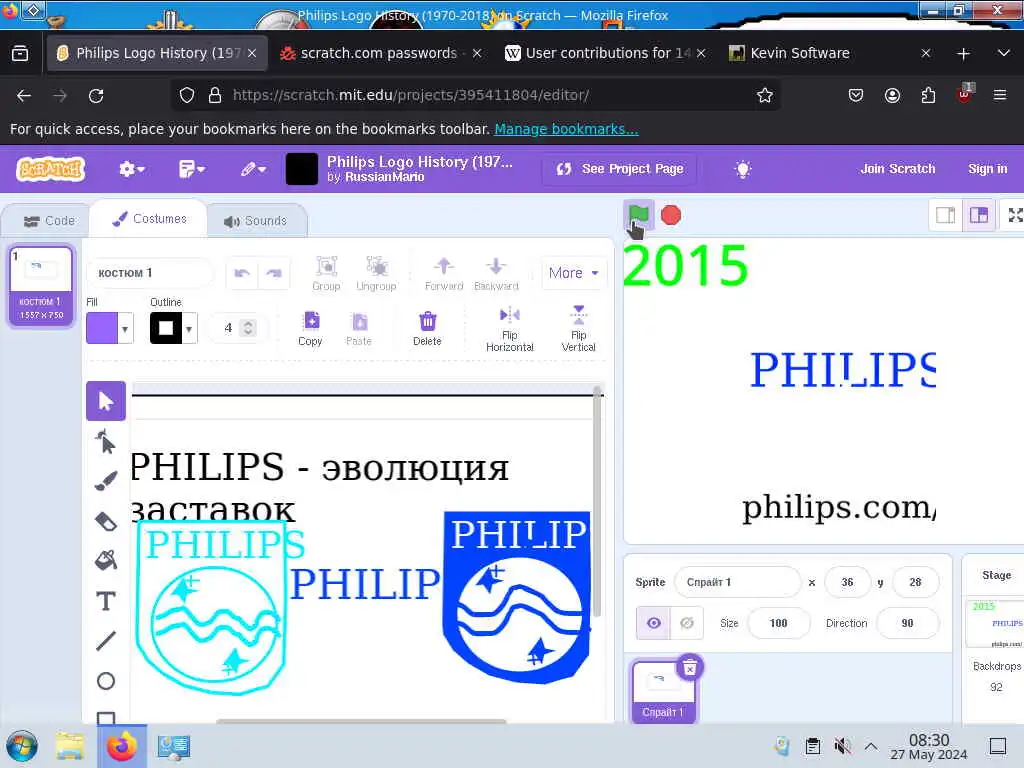Stop the project with red button
Image resolution: width=1024 pixels, height=768 pixels.
(x=671, y=215)
